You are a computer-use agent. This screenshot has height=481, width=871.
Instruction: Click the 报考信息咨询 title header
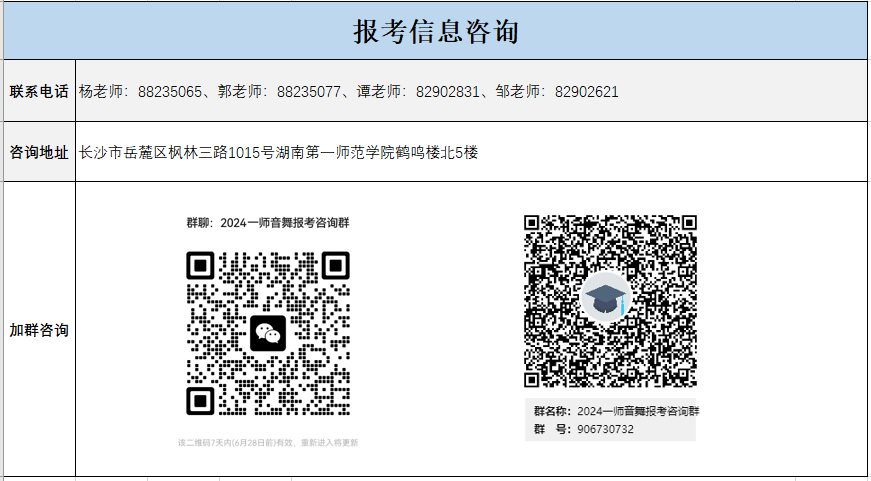(436, 32)
